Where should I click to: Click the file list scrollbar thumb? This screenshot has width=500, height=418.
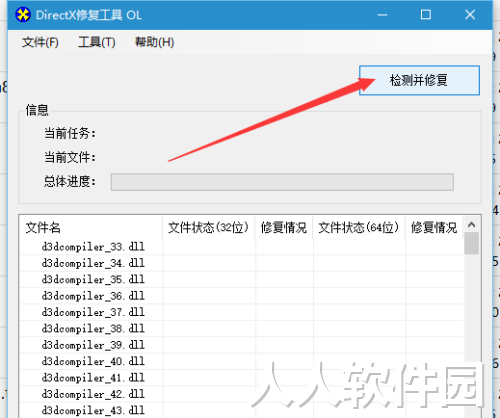point(471,243)
